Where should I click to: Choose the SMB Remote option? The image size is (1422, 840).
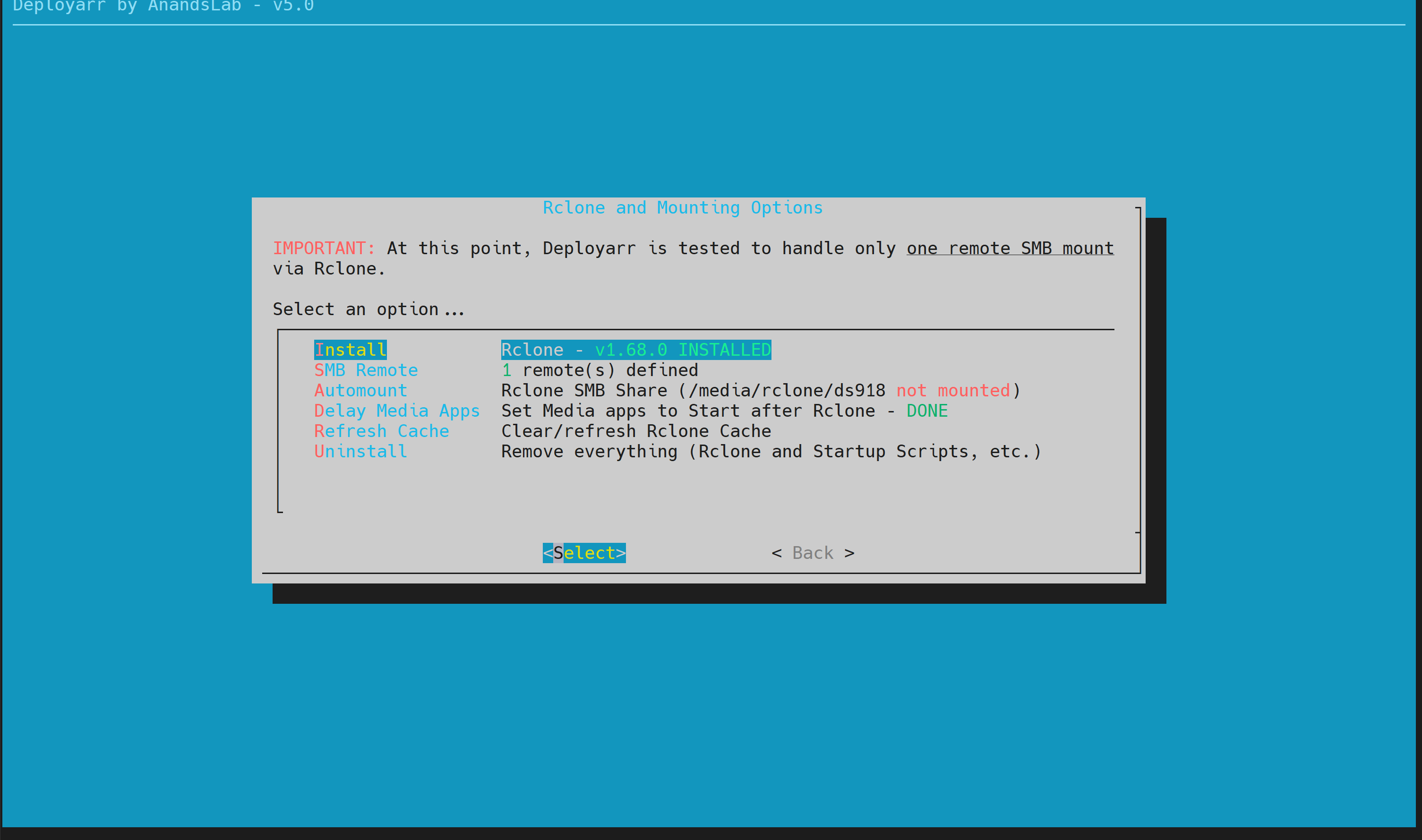366,370
